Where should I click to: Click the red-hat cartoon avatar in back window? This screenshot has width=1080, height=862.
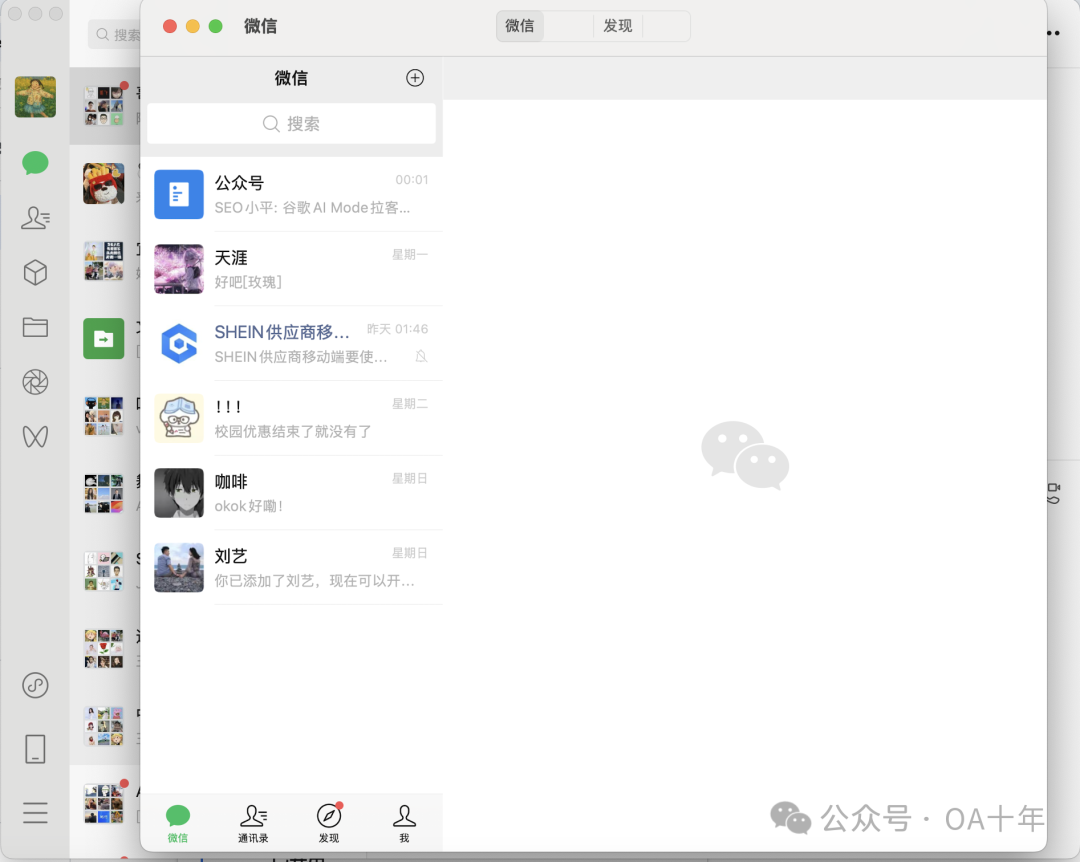pyautogui.click(x=104, y=183)
